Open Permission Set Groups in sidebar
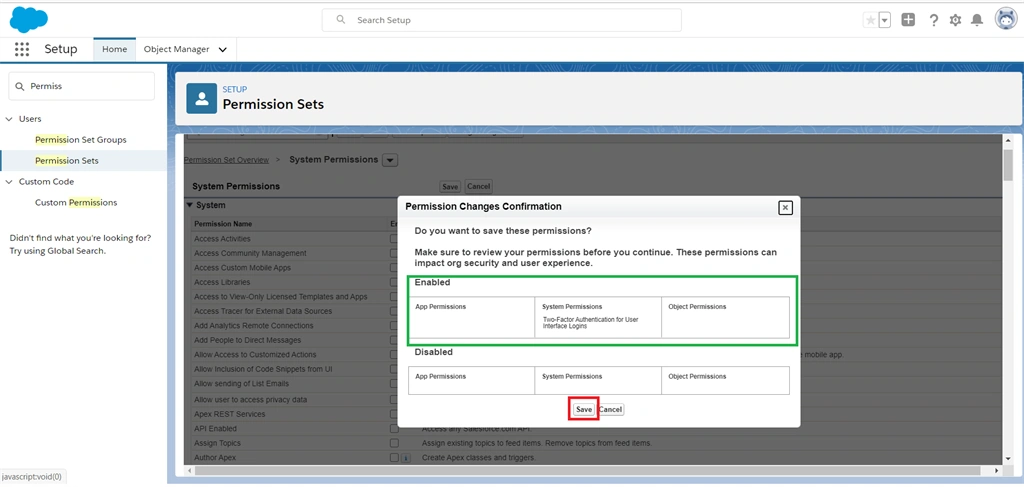This screenshot has width=1024, height=487. pyautogui.click(x=81, y=140)
